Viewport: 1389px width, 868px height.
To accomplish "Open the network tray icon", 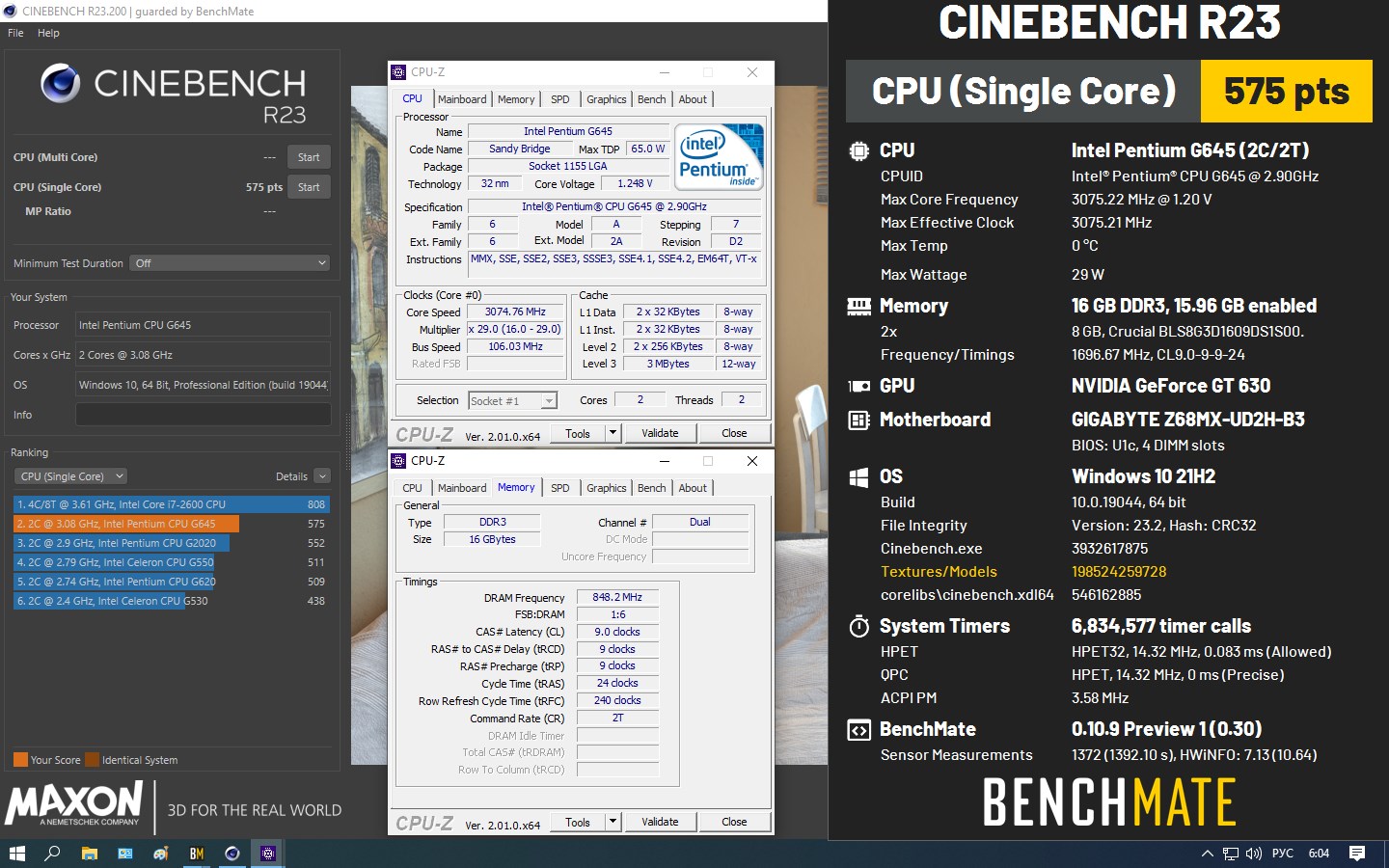I will (x=1230, y=854).
